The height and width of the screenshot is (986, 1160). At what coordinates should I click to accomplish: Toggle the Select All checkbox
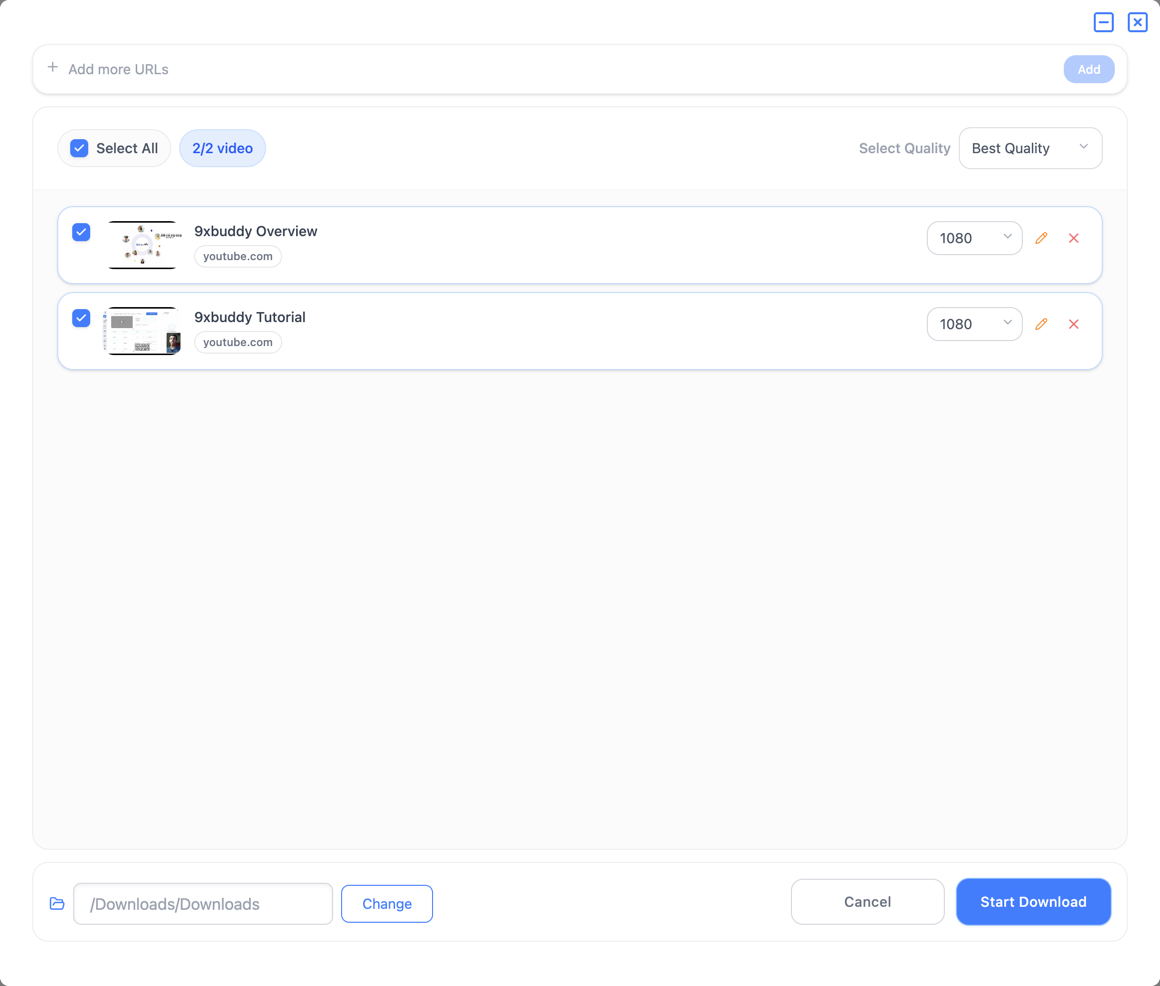(x=79, y=148)
